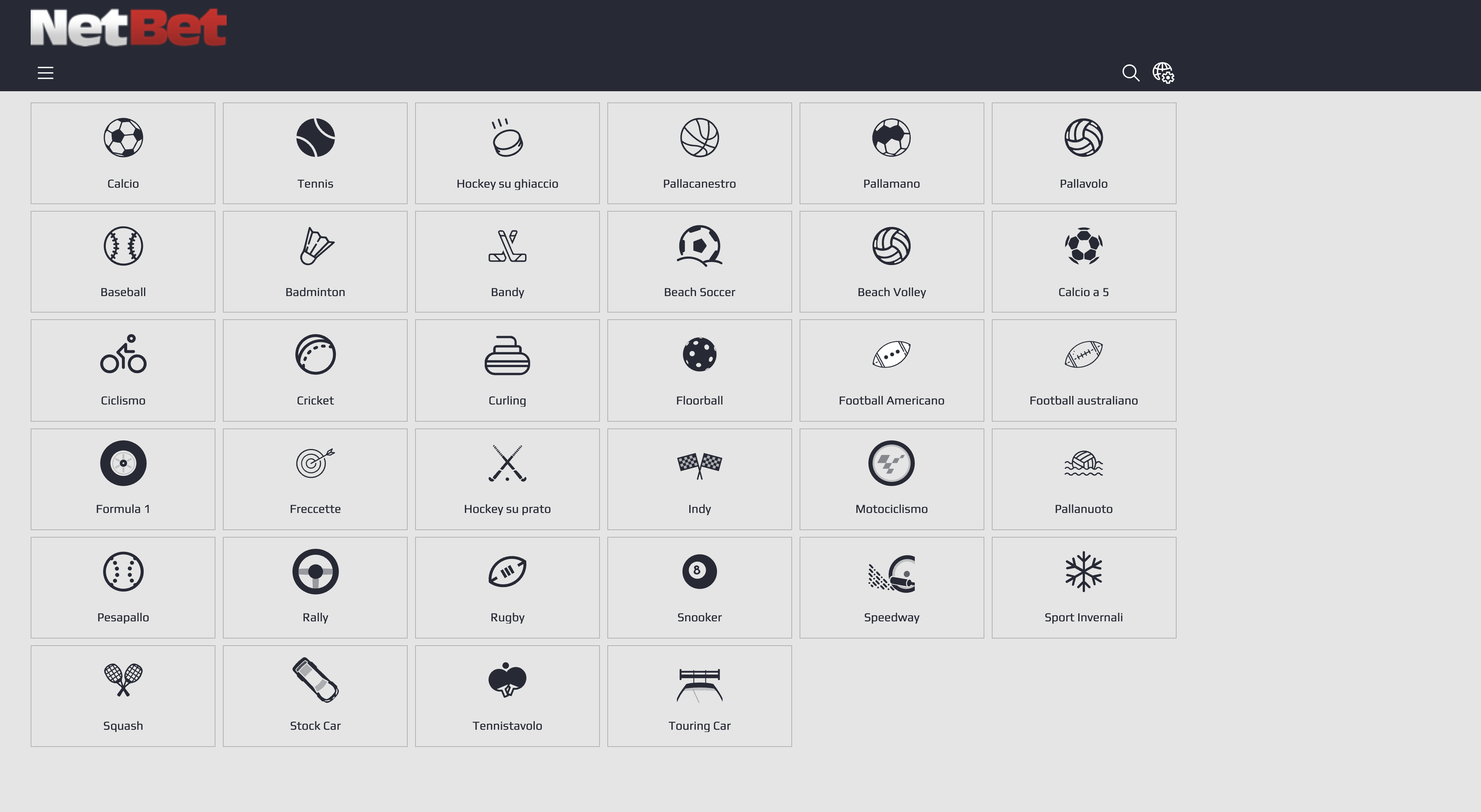Open Hockey su ghiaccio puck icon
The image size is (1481, 812).
coord(507,138)
